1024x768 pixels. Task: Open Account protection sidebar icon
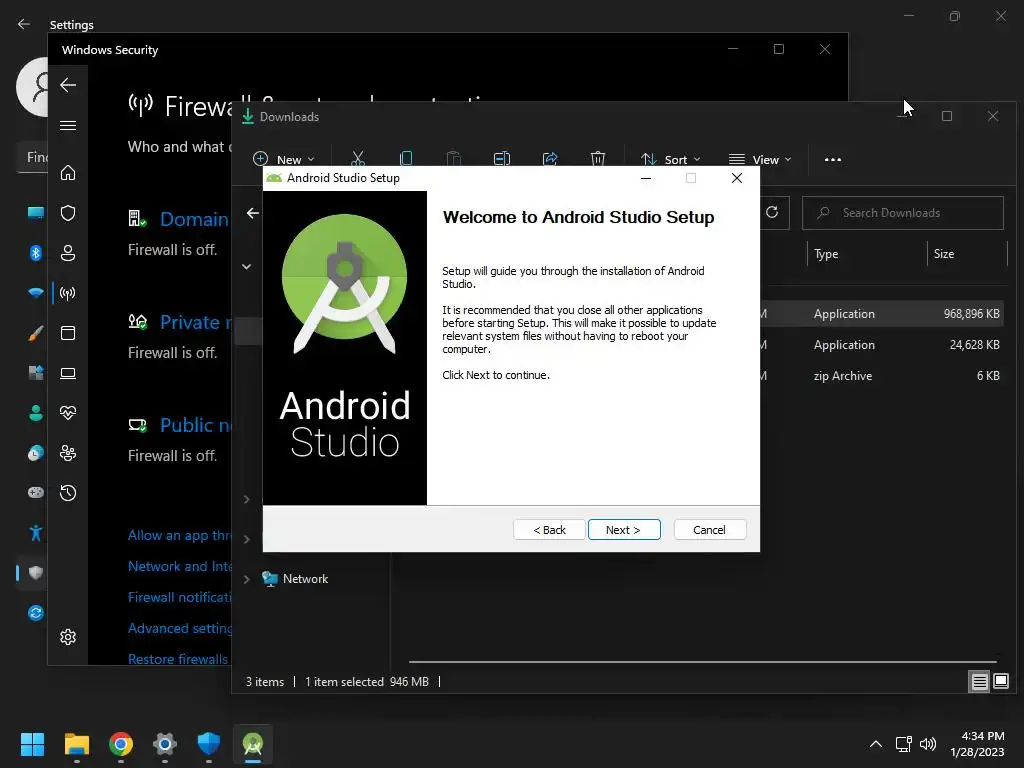[68, 253]
